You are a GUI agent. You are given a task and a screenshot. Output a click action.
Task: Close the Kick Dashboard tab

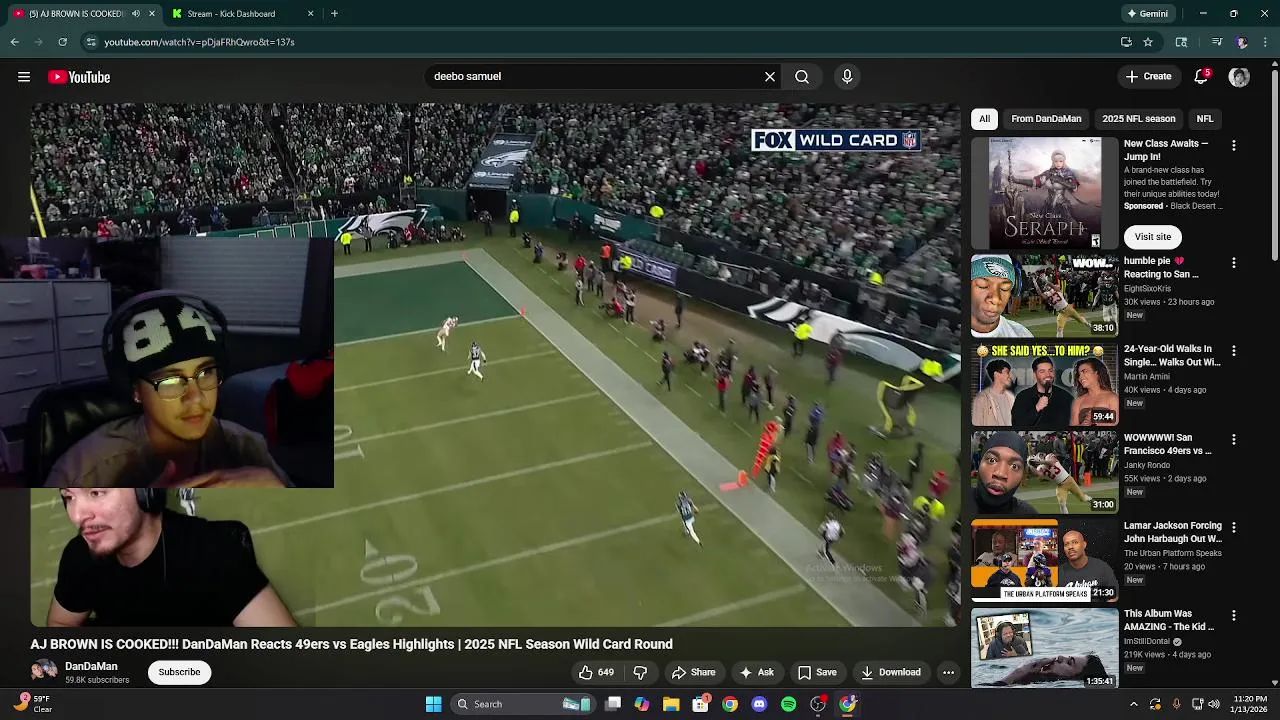pyautogui.click(x=310, y=14)
